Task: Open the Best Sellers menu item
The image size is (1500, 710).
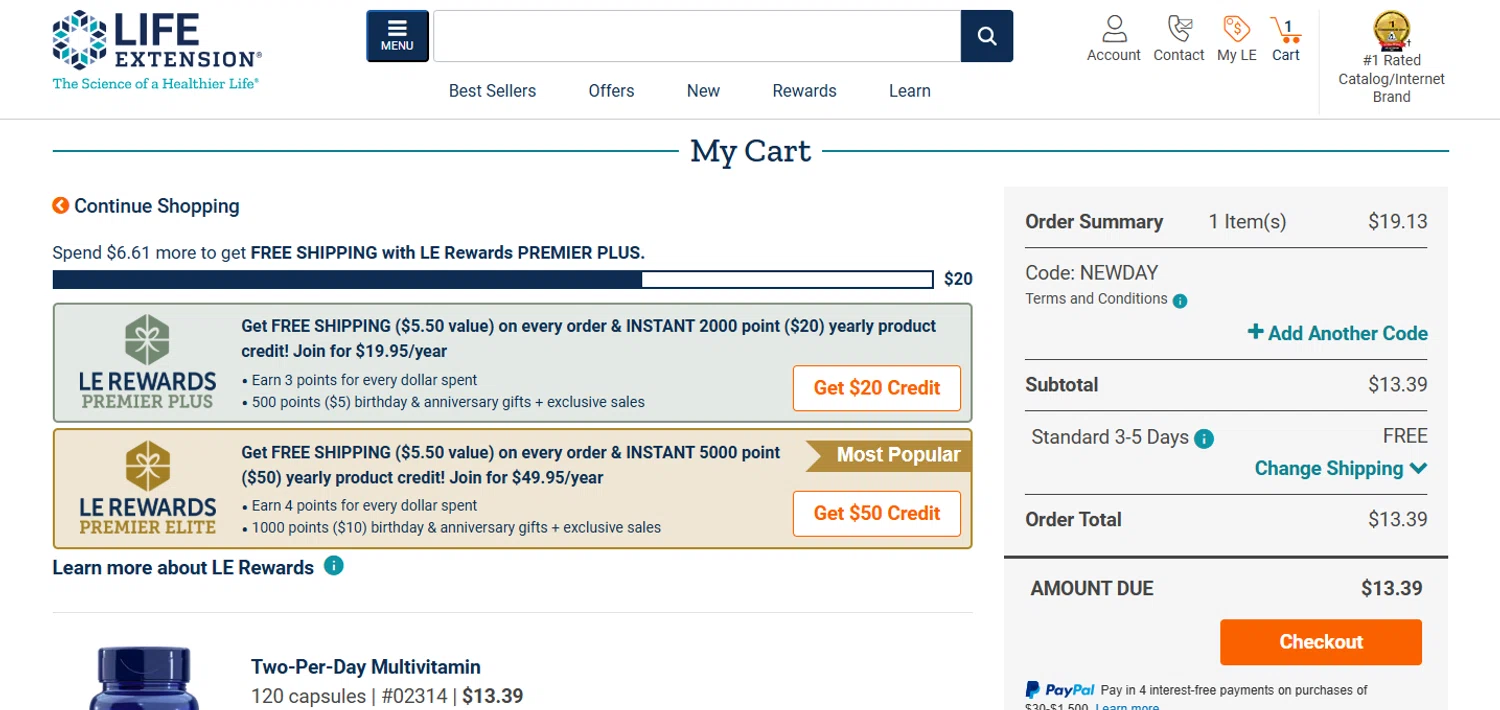Action: pos(492,91)
